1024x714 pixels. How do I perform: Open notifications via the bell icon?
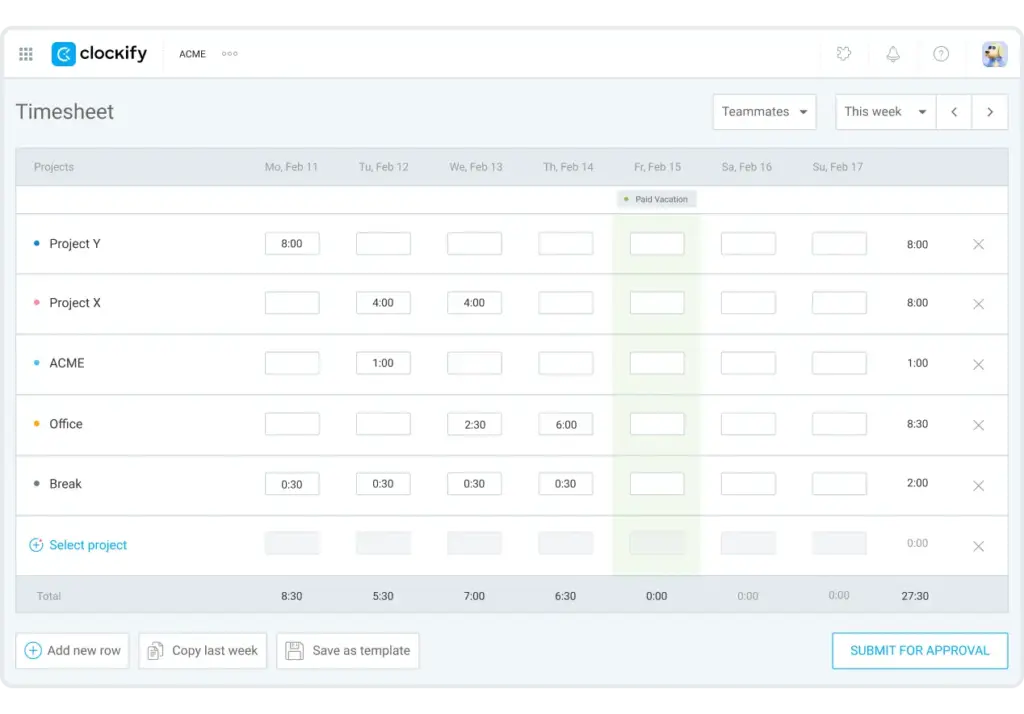[x=893, y=54]
